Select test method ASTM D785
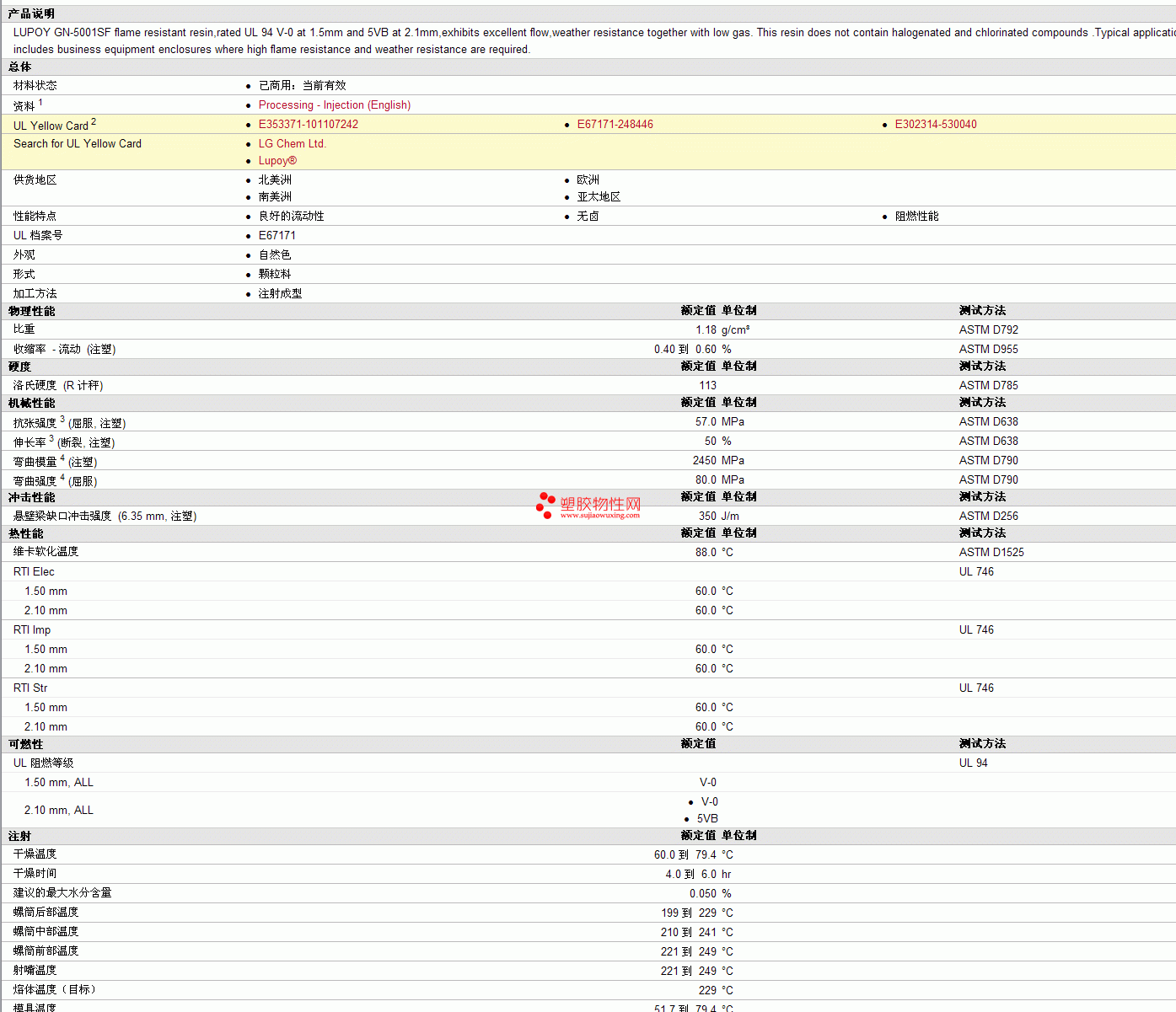This screenshot has width=1176, height=1012. (989, 386)
